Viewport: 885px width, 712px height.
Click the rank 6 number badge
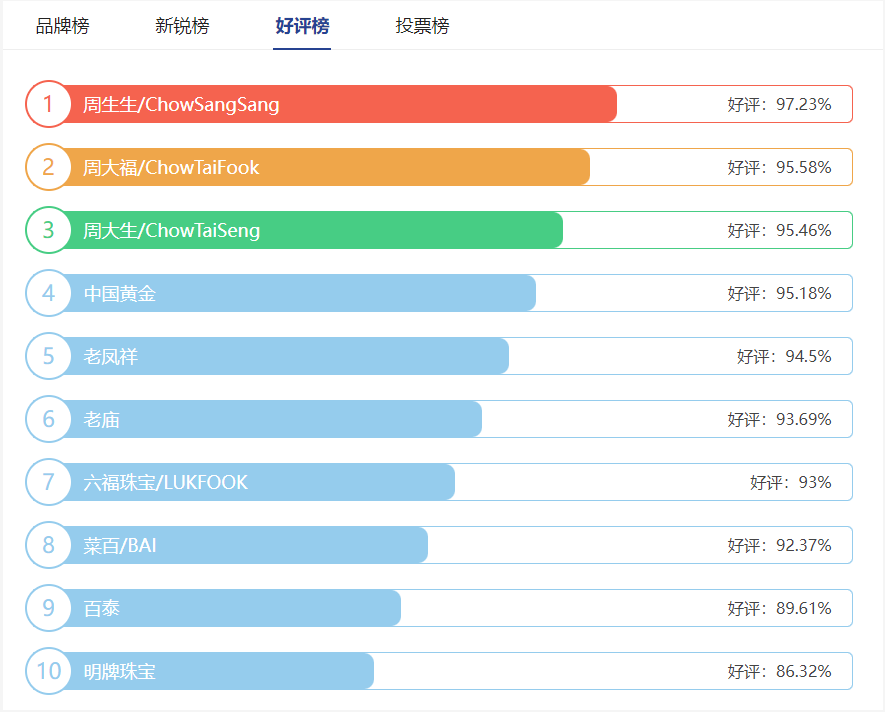(49, 419)
